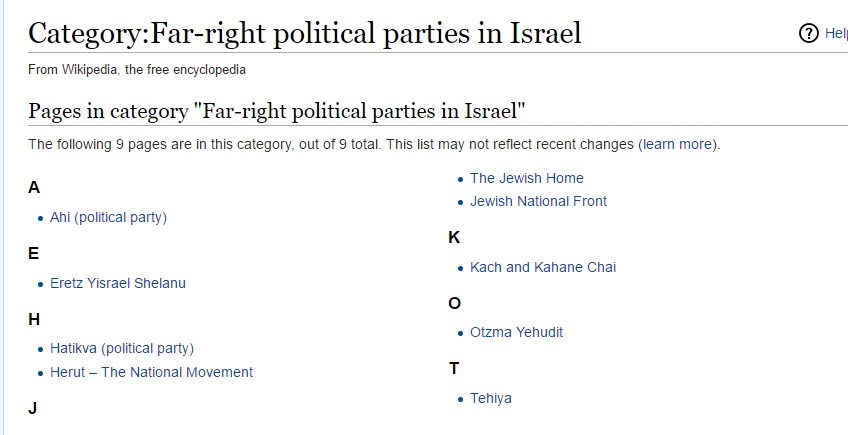Click the letter K group heading
Screen dimensions: 848x435
[x=454, y=237]
